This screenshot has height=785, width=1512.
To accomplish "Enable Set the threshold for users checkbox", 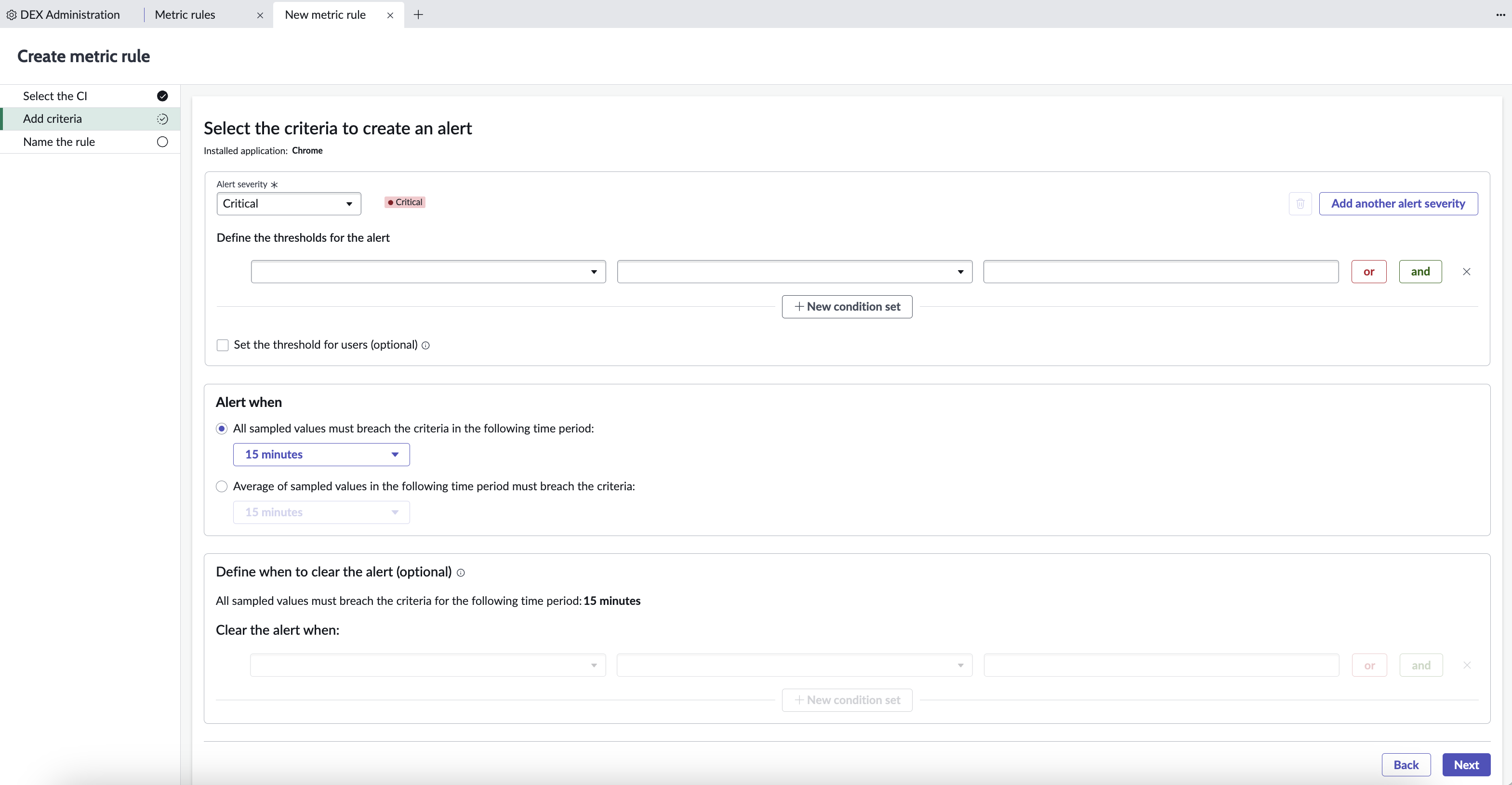I will (x=223, y=345).
